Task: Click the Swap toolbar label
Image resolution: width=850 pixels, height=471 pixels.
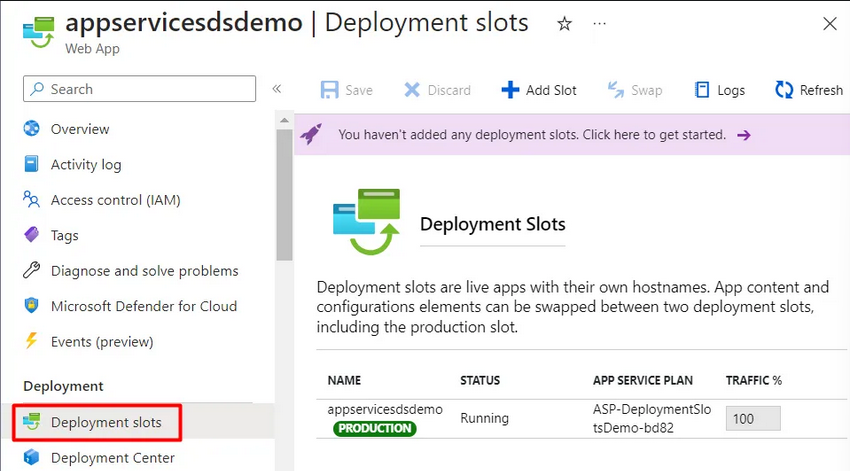Action: tap(647, 91)
